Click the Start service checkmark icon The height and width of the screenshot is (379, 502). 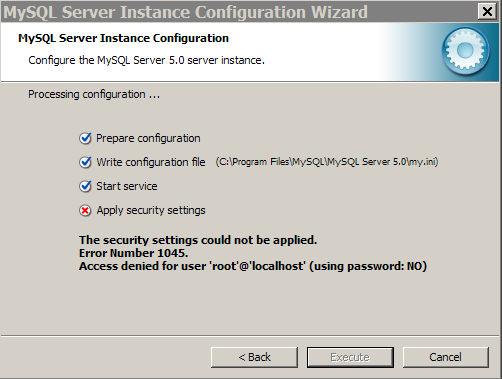click(x=85, y=186)
